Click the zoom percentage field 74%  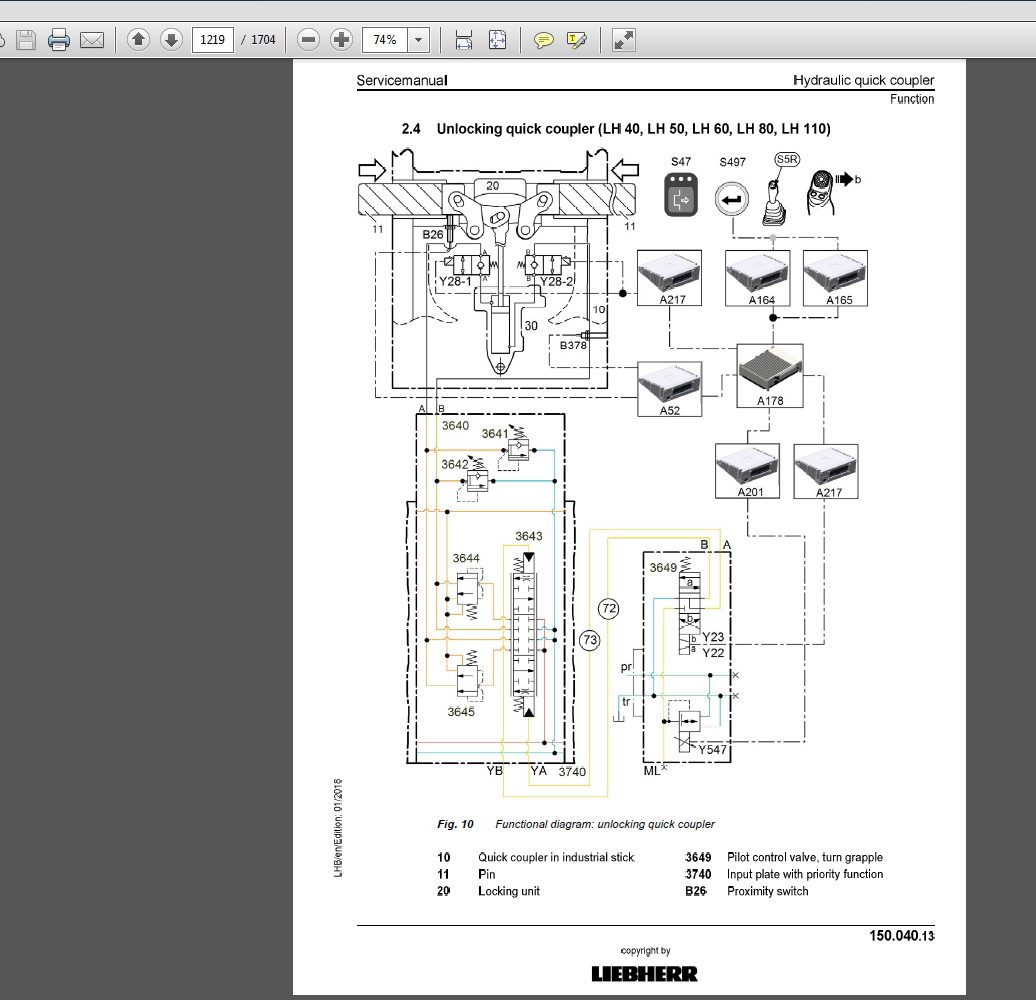click(385, 40)
